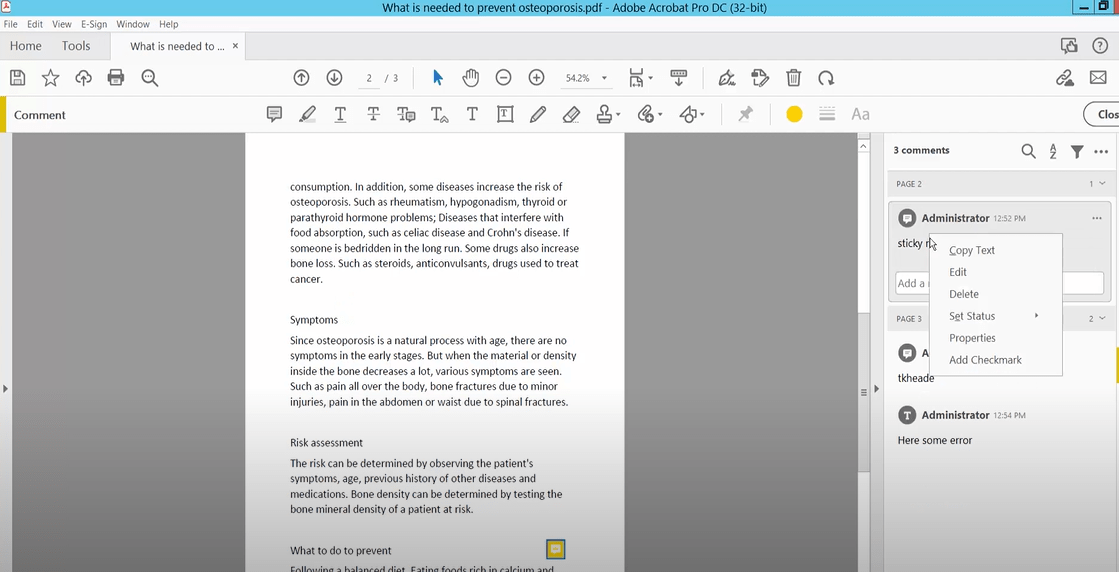Activate the hand pan tool
This screenshot has height=572, width=1119.
470,78
